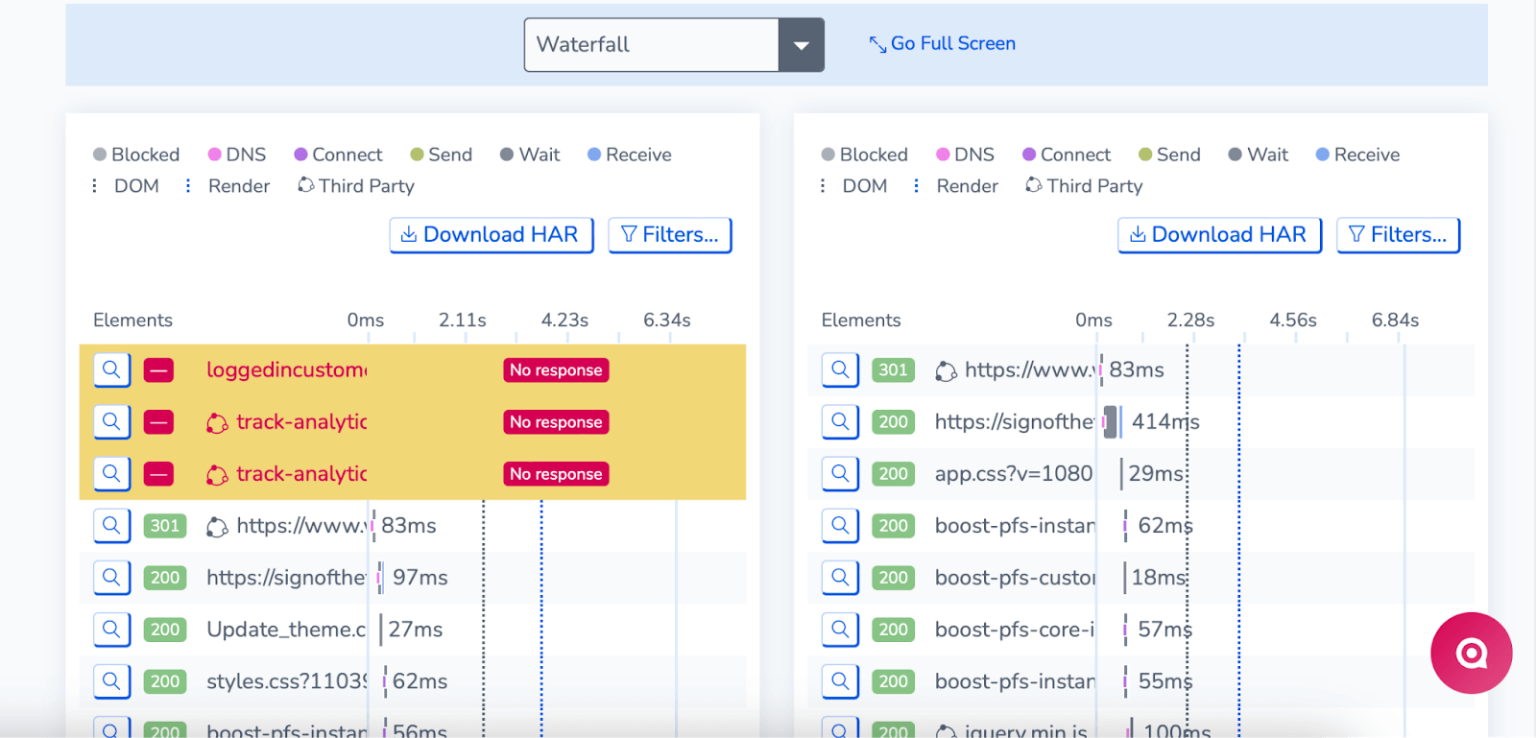Open request details for loggedincustomer via its magnifier icon
1536x738 pixels.
(111, 369)
